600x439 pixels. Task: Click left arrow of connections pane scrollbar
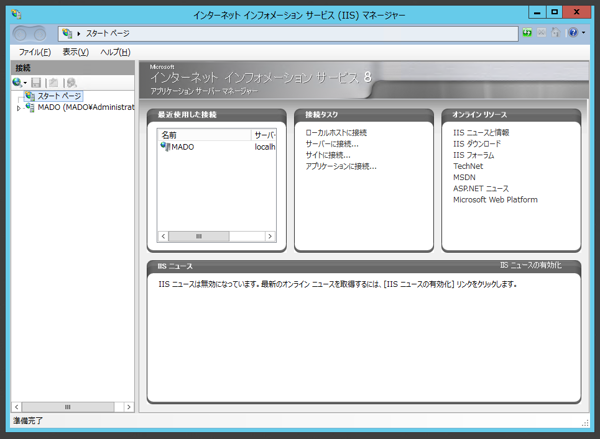point(17,407)
